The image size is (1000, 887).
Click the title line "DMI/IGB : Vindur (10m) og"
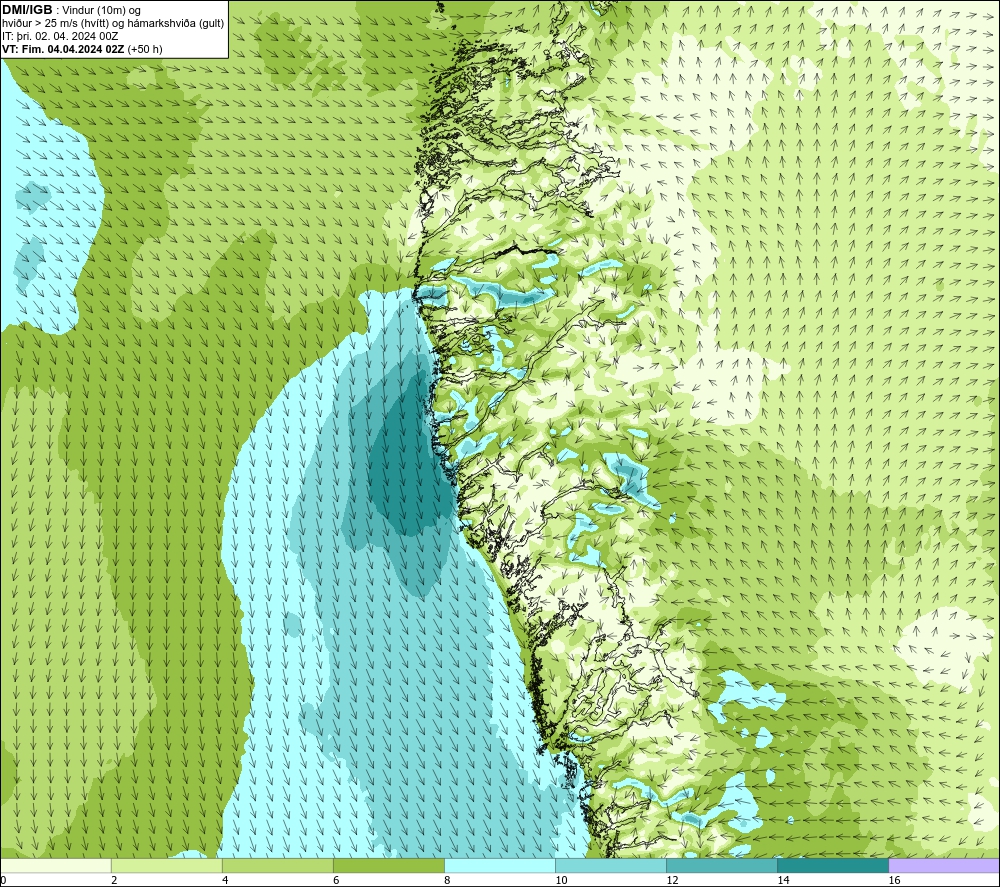[x=71, y=10]
